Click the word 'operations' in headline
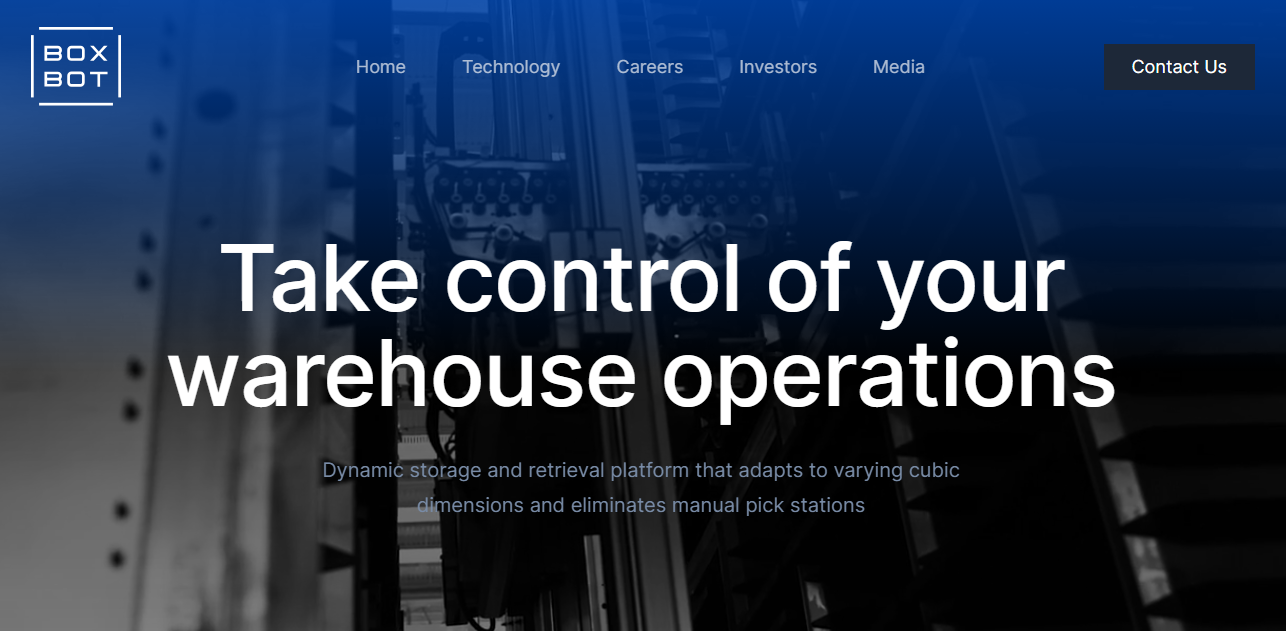The height and width of the screenshot is (631, 1286). [x=889, y=379]
